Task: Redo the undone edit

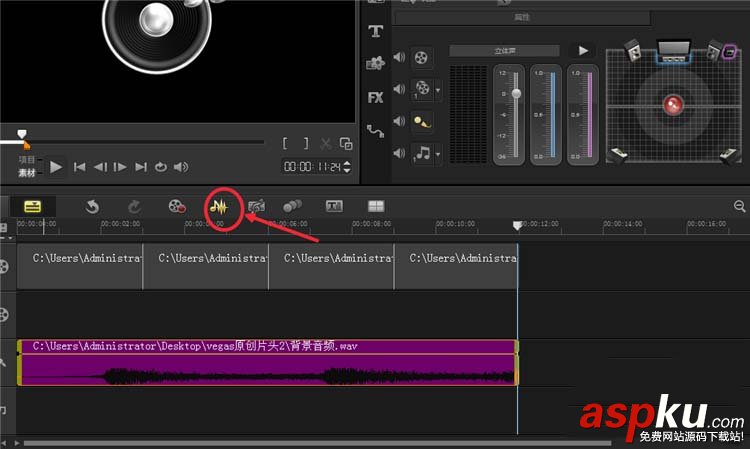Action: (x=134, y=207)
